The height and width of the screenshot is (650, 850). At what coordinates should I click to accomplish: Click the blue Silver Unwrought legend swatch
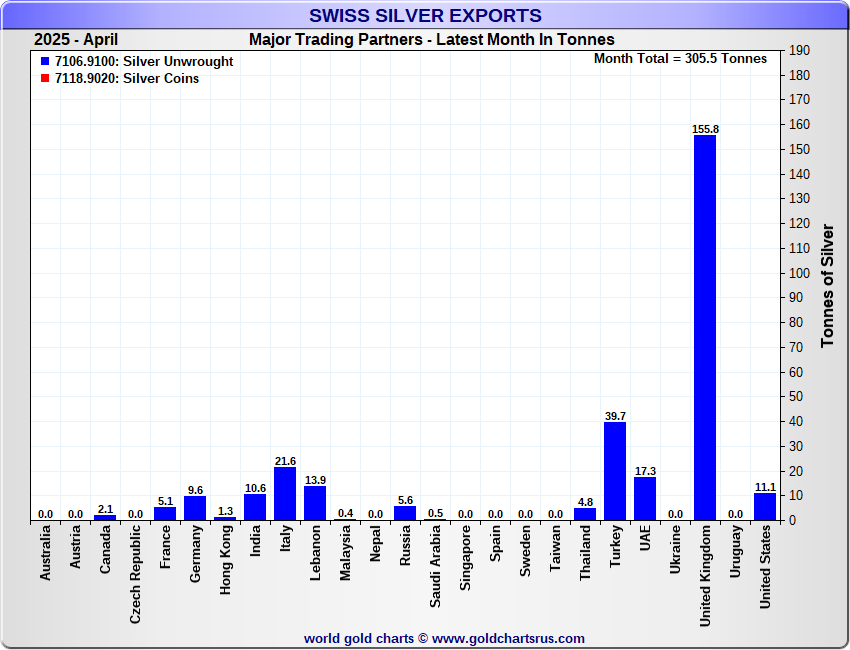45,62
